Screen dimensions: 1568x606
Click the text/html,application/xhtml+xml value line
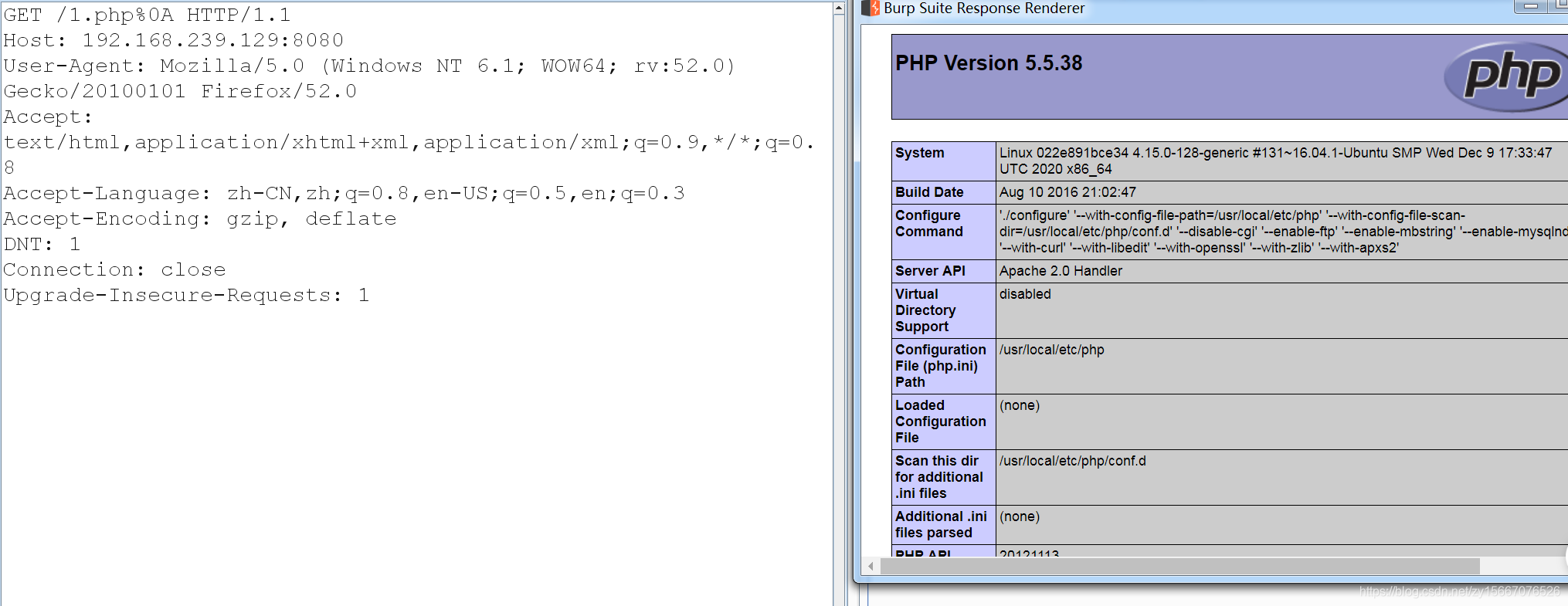pos(409,142)
